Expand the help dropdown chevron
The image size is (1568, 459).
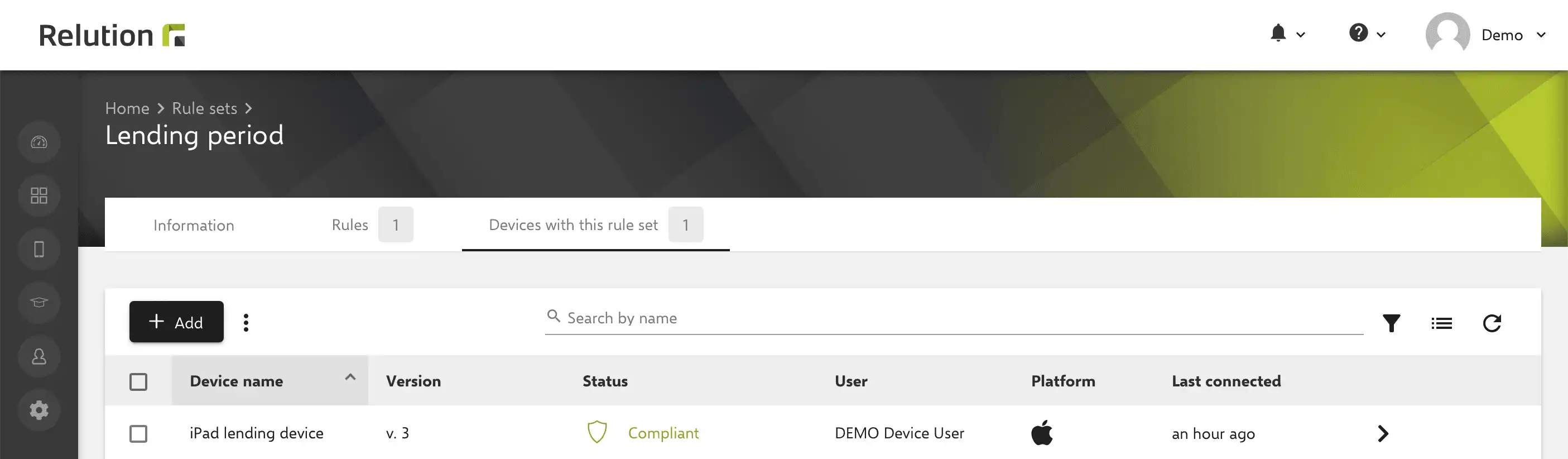(x=1381, y=35)
